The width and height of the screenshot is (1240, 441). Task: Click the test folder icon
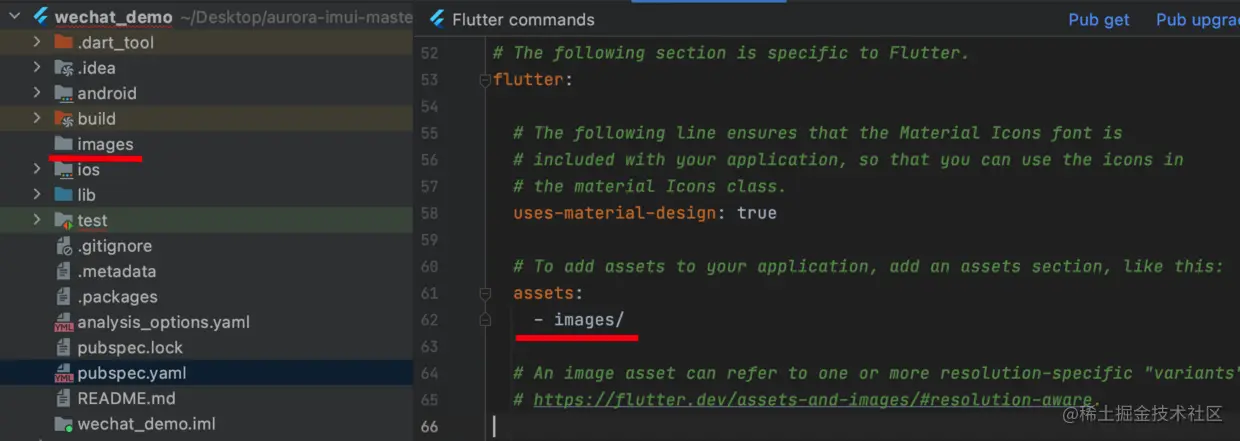pos(64,220)
